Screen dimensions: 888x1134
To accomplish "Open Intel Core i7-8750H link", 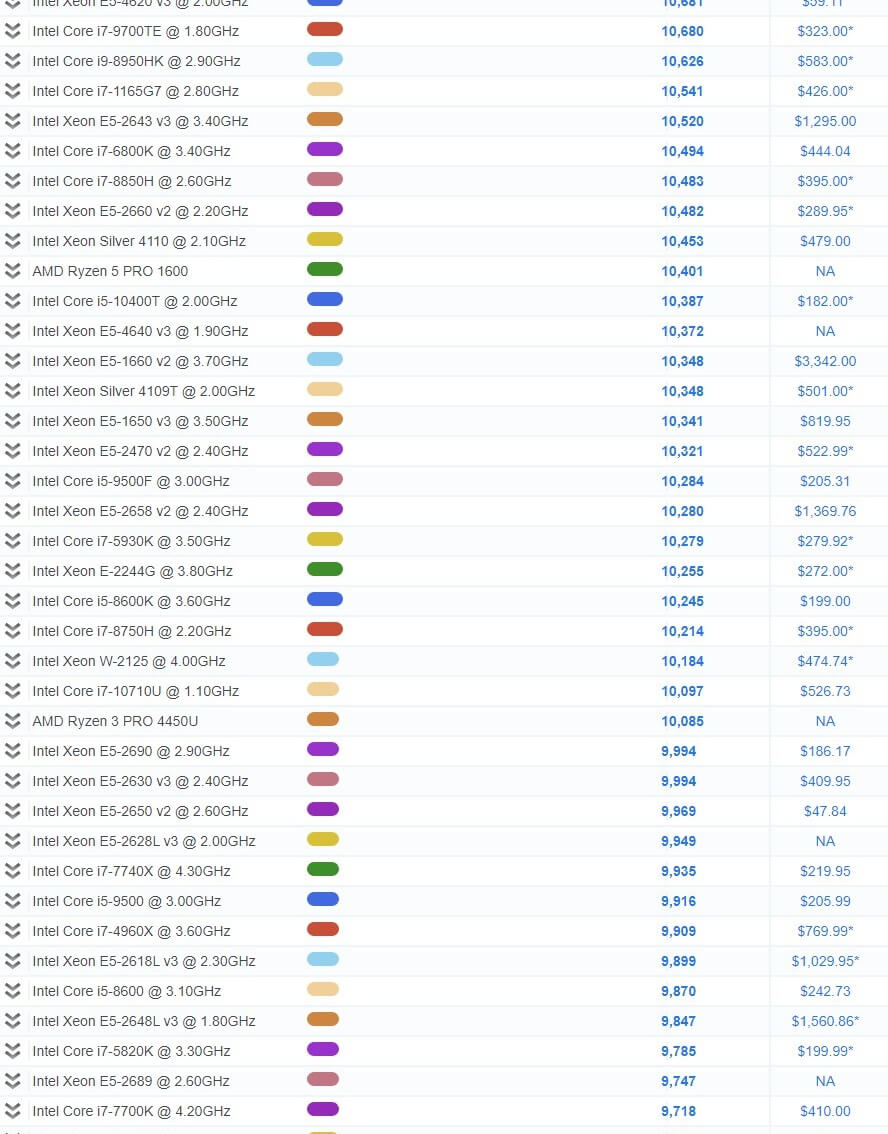I will pyautogui.click(x=132, y=631).
